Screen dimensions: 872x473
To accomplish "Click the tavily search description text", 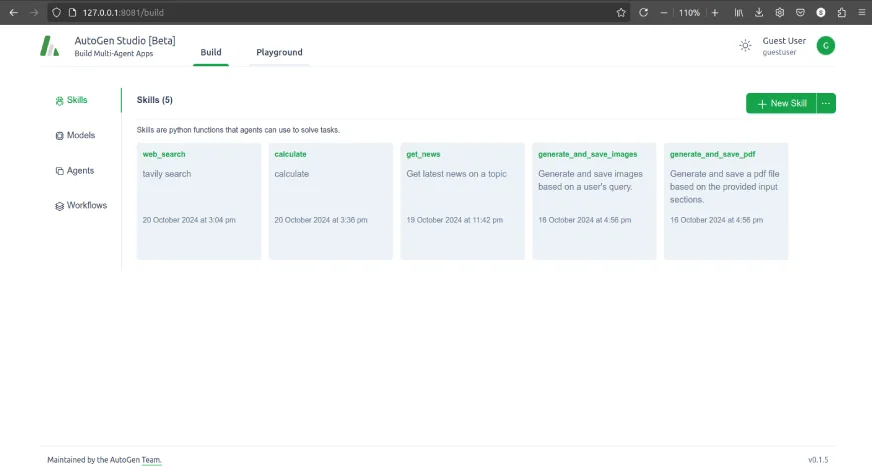I will click(167, 174).
